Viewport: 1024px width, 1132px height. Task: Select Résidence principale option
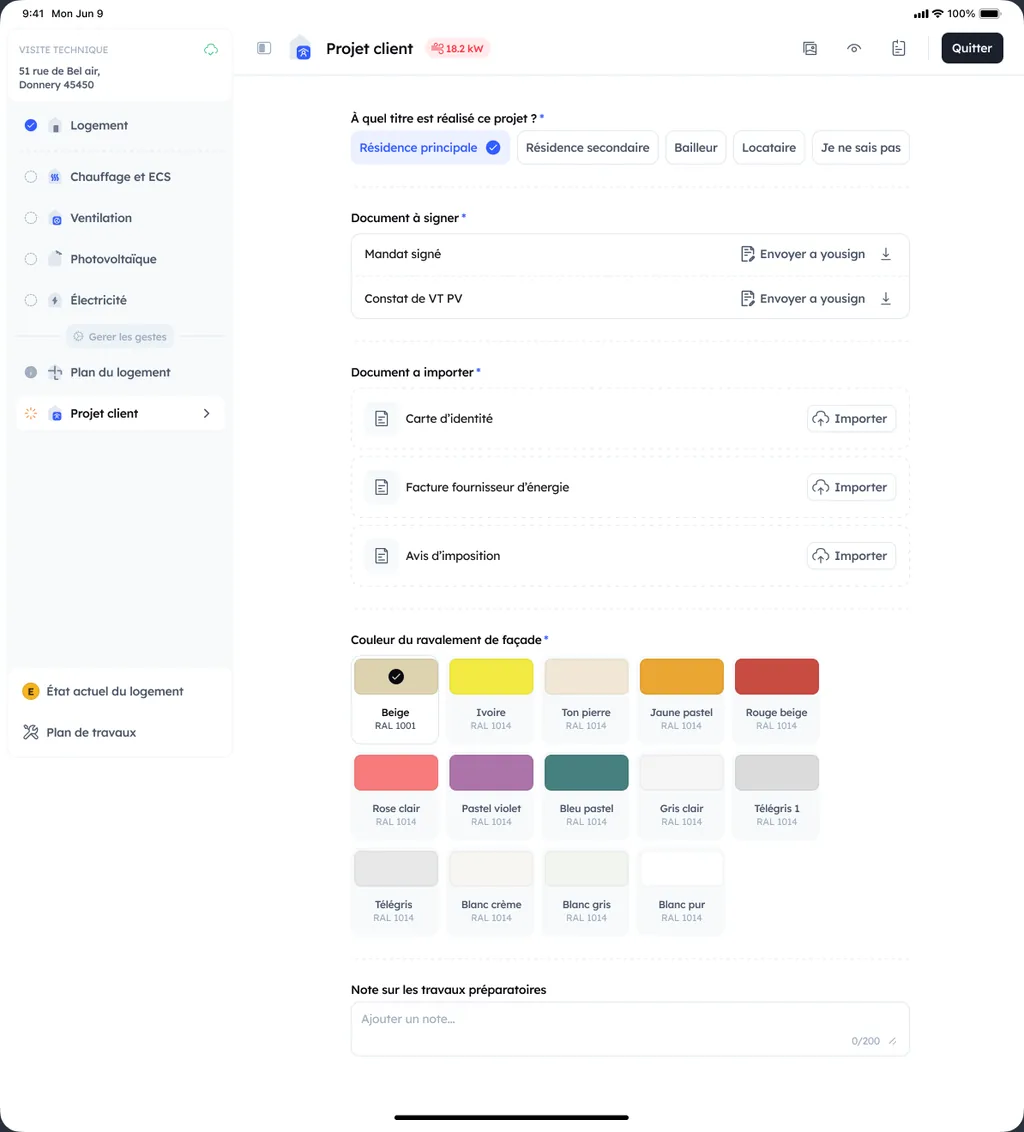[x=430, y=147]
